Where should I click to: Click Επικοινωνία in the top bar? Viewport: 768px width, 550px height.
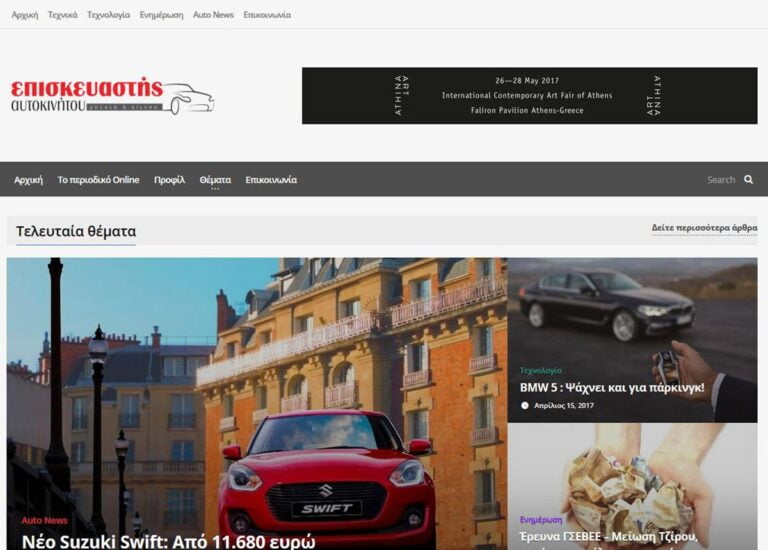[267, 15]
